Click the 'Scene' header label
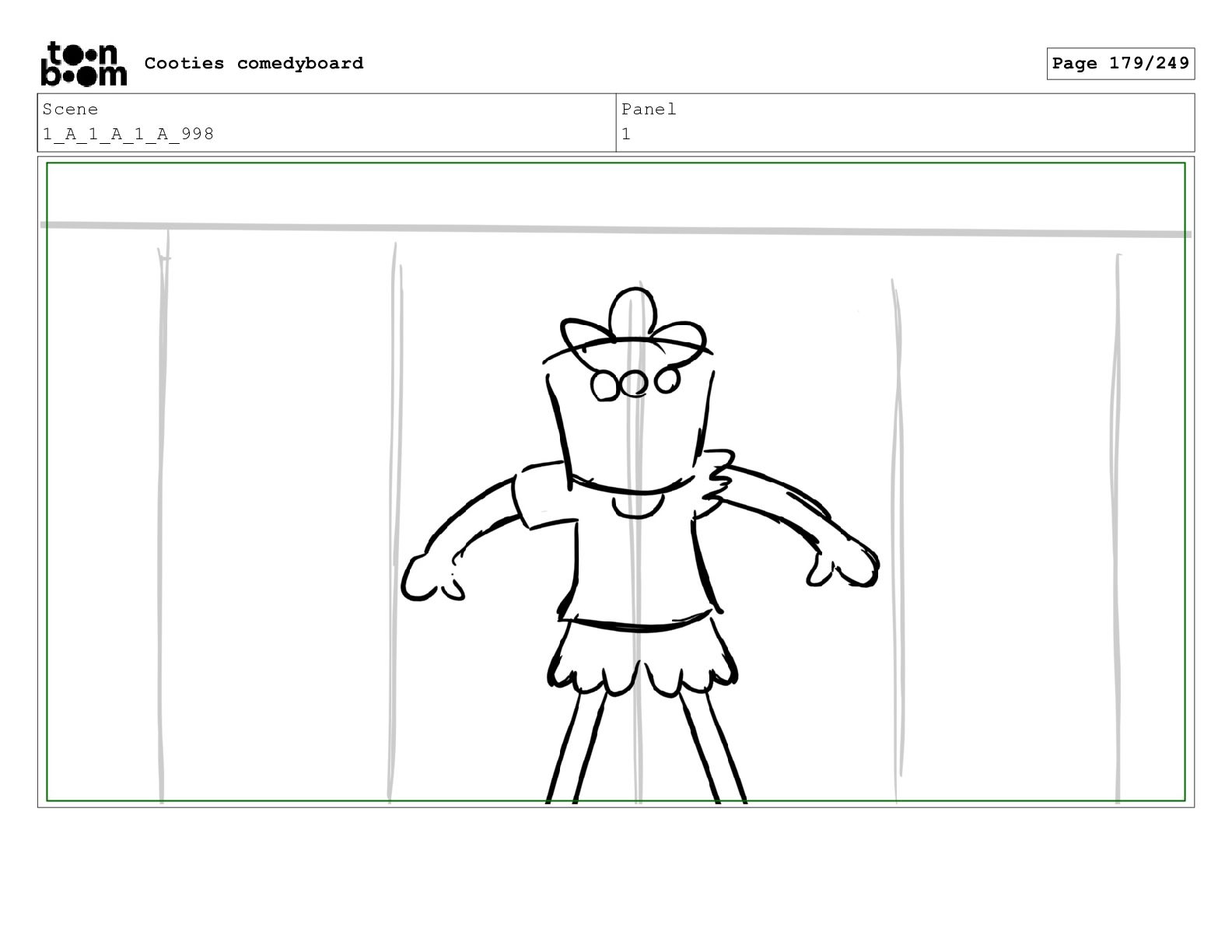The image size is (1232, 952). coord(70,110)
